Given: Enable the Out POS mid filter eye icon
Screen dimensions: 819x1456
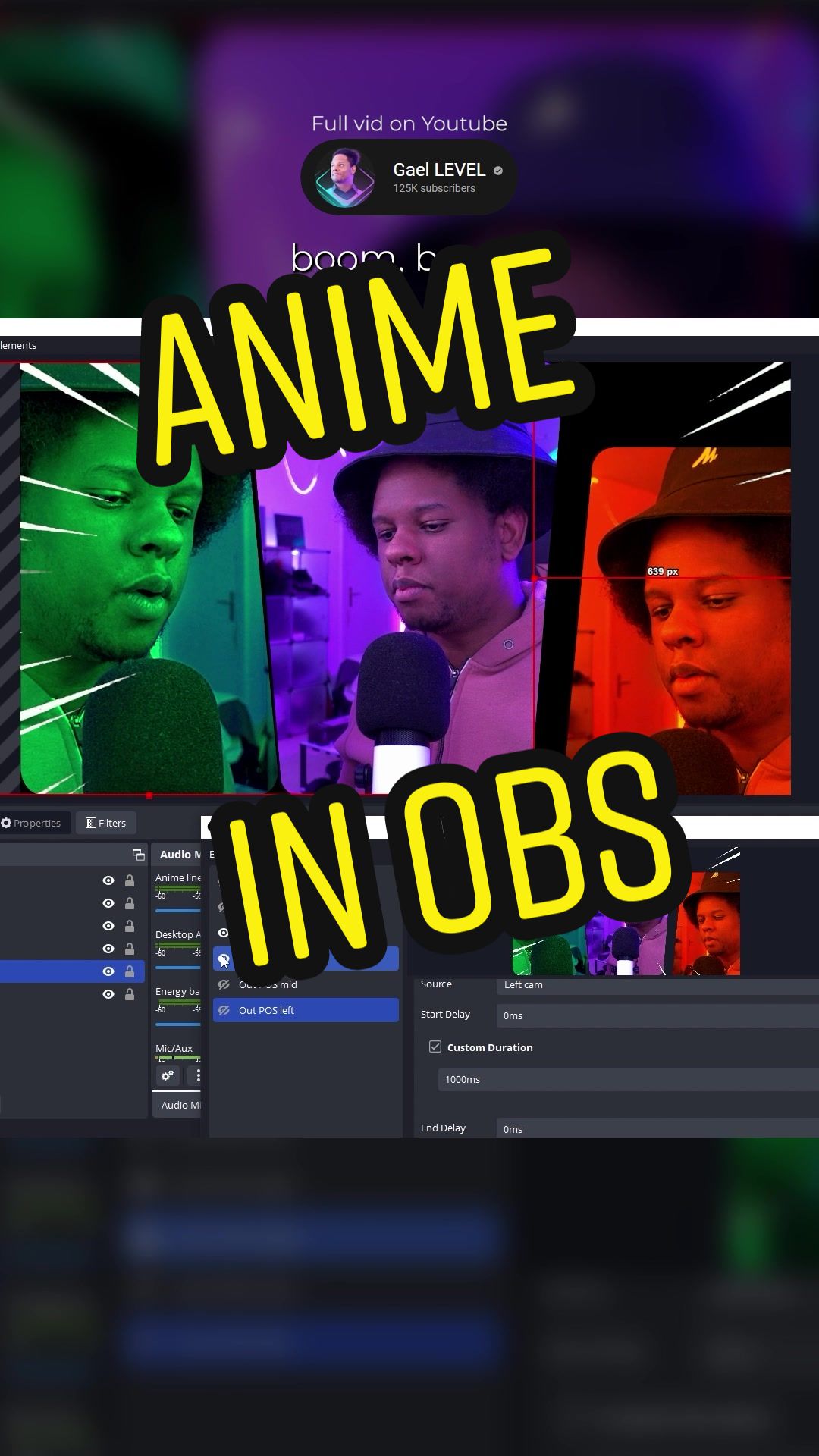Looking at the screenshot, I should tap(224, 984).
